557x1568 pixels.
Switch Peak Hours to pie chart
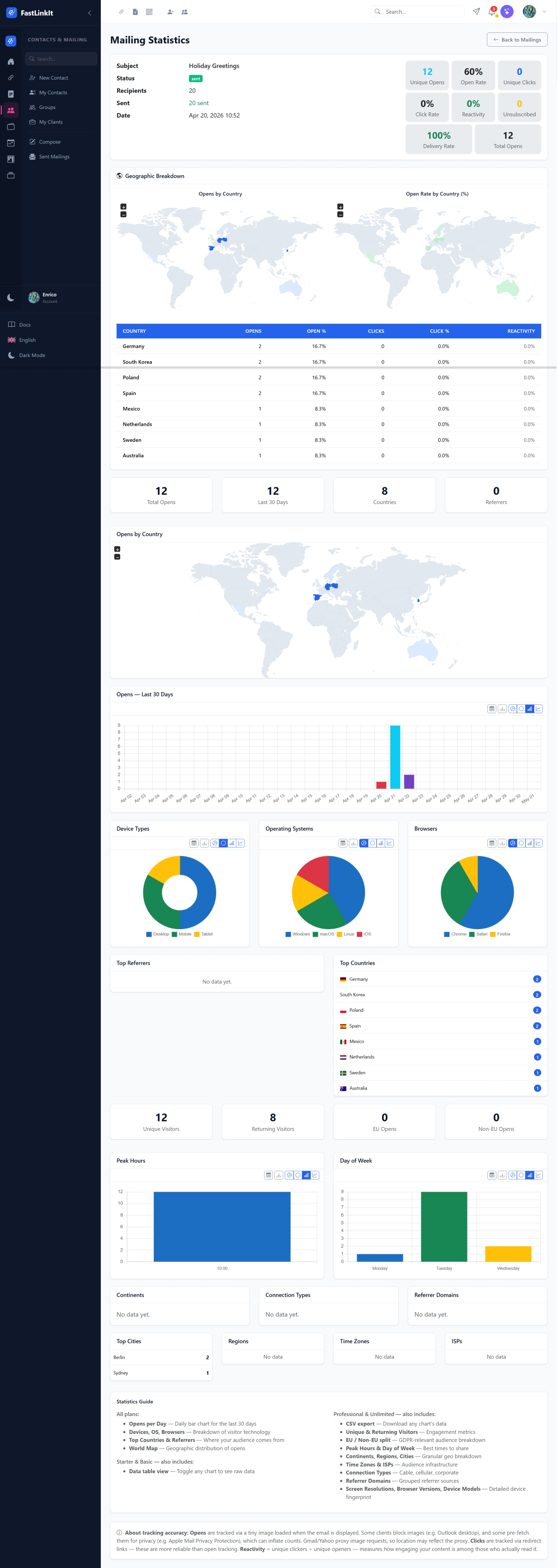pos(289,1175)
